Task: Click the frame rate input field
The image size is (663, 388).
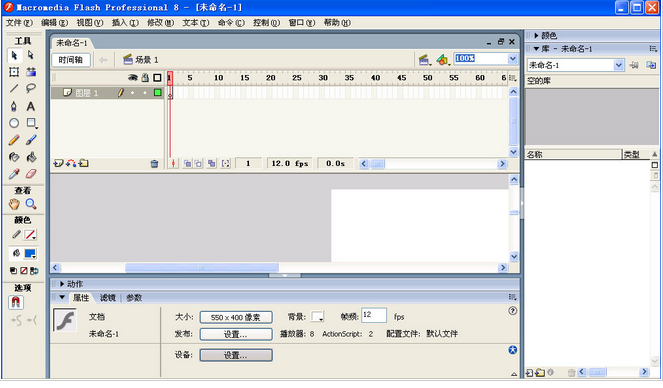Action: (x=374, y=315)
